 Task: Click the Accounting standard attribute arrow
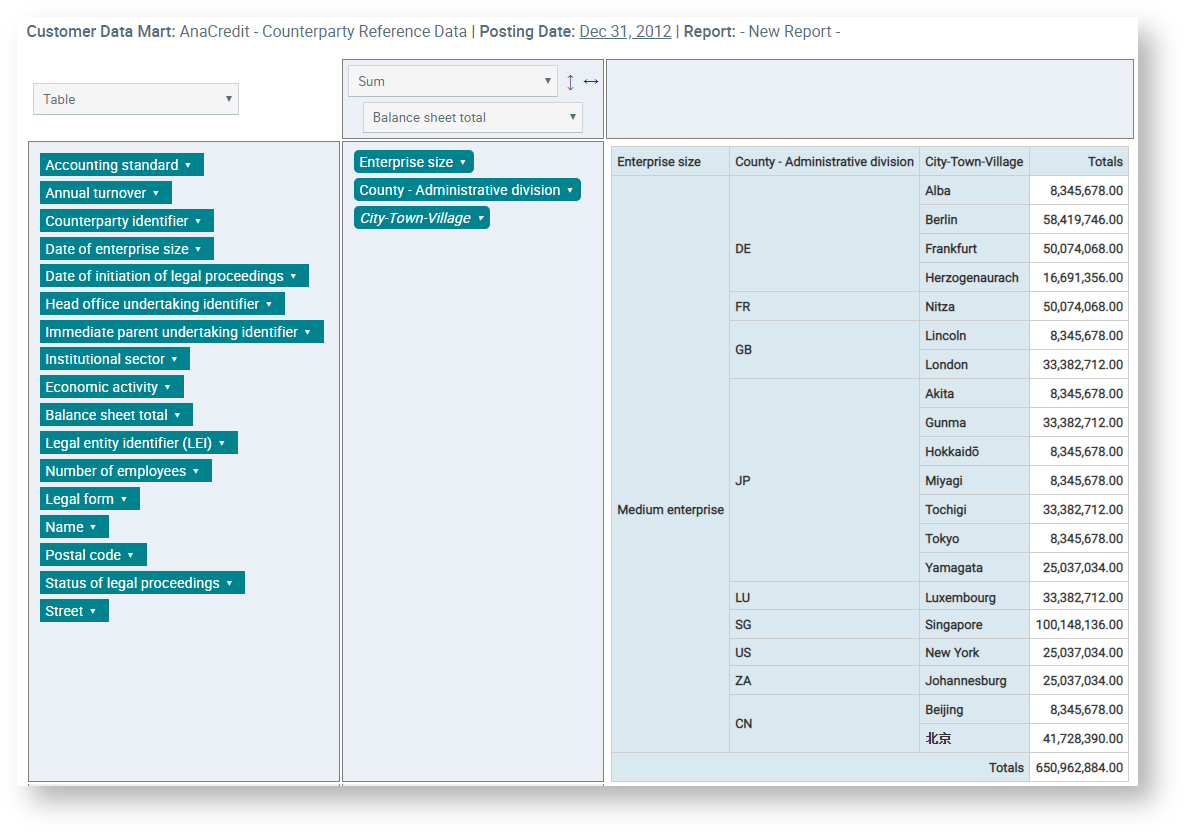coord(188,165)
